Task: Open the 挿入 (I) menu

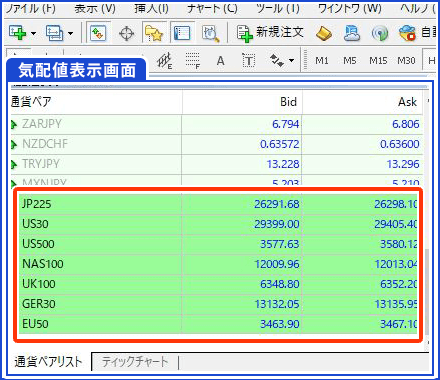Action: point(152,8)
